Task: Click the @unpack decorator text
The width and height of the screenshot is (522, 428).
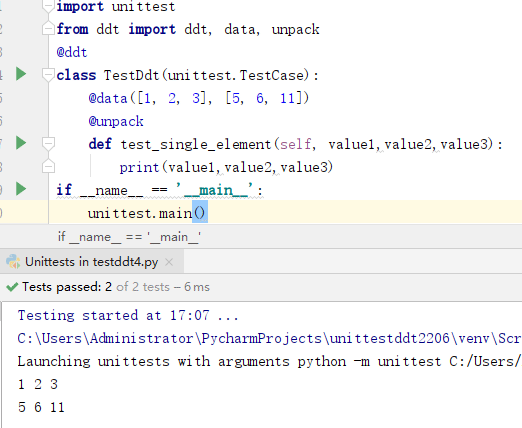Action: click(116, 121)
